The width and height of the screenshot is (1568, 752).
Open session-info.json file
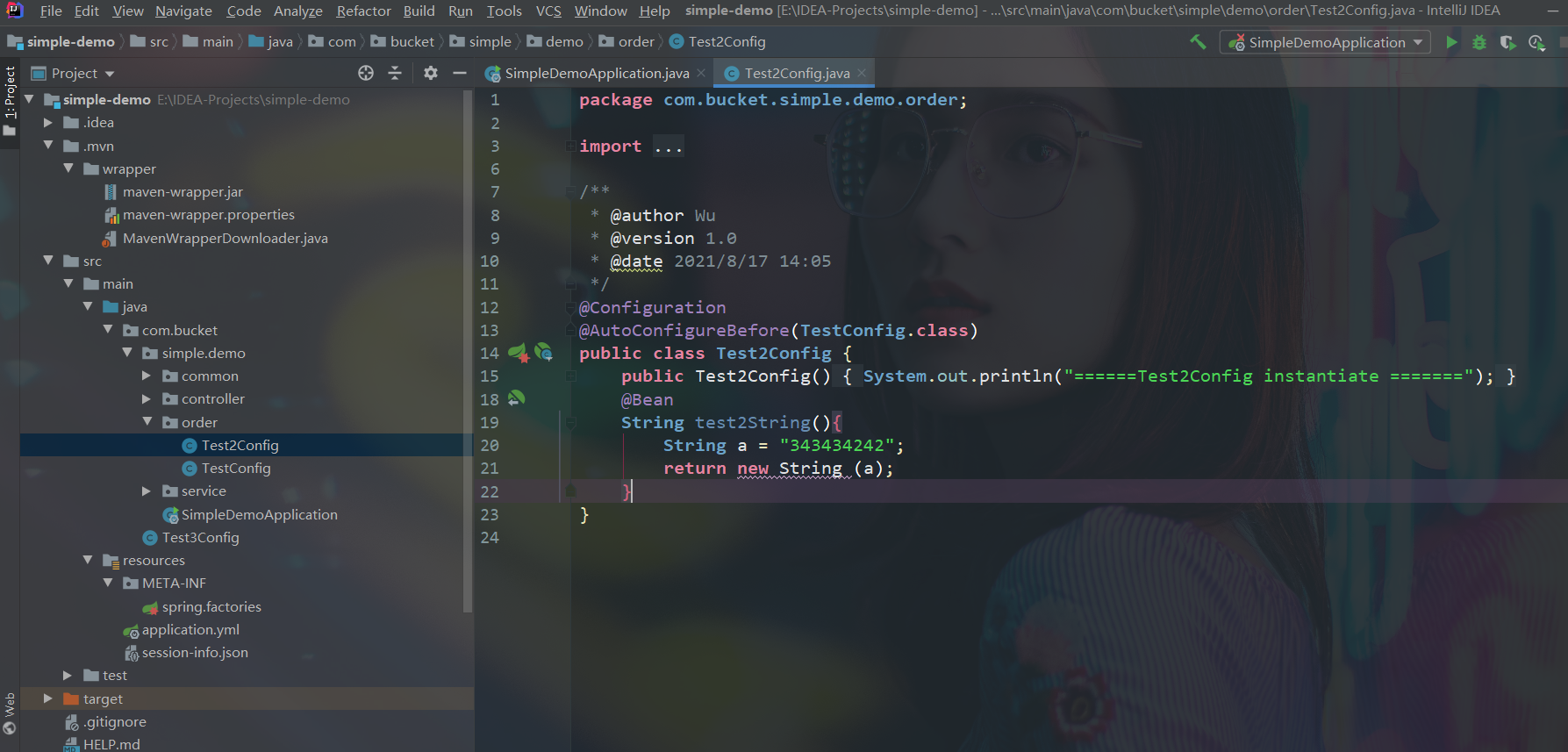click(x=195, y=652)
